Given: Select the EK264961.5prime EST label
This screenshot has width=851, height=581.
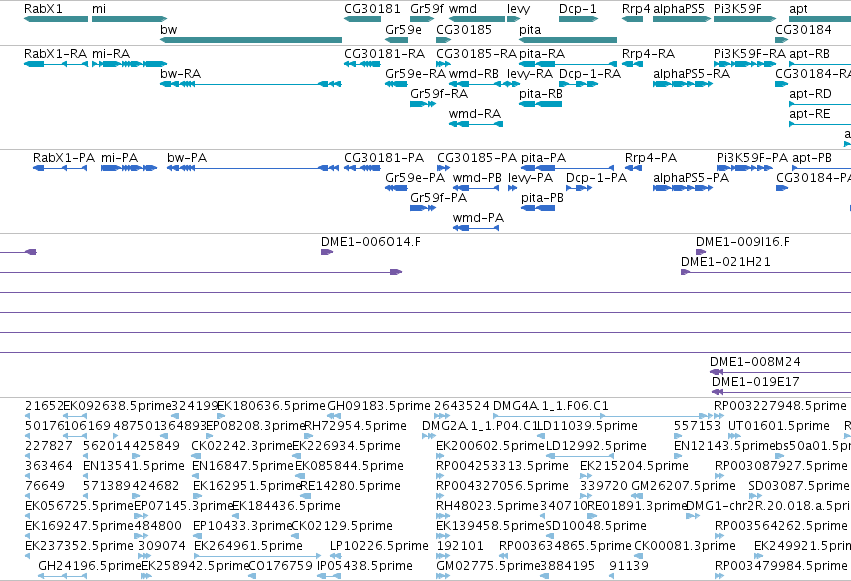Looking at the screenshot, I should (x=248, y=546).
